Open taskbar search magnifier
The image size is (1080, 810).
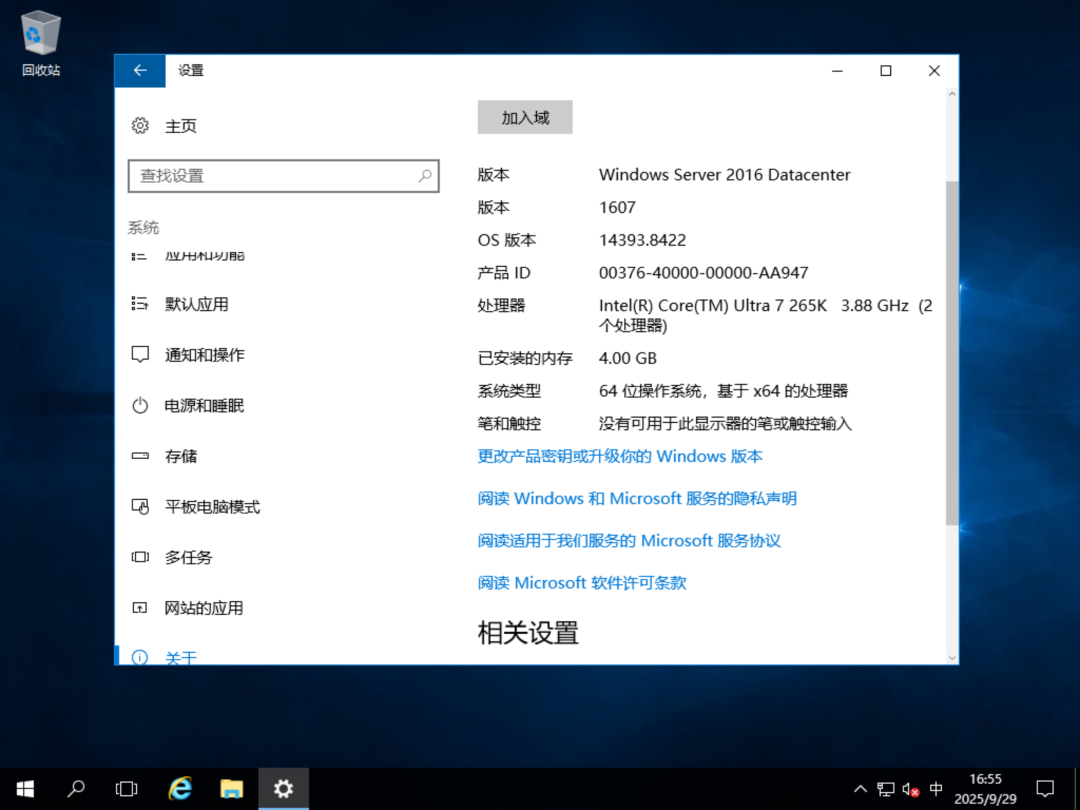(76, 789)
